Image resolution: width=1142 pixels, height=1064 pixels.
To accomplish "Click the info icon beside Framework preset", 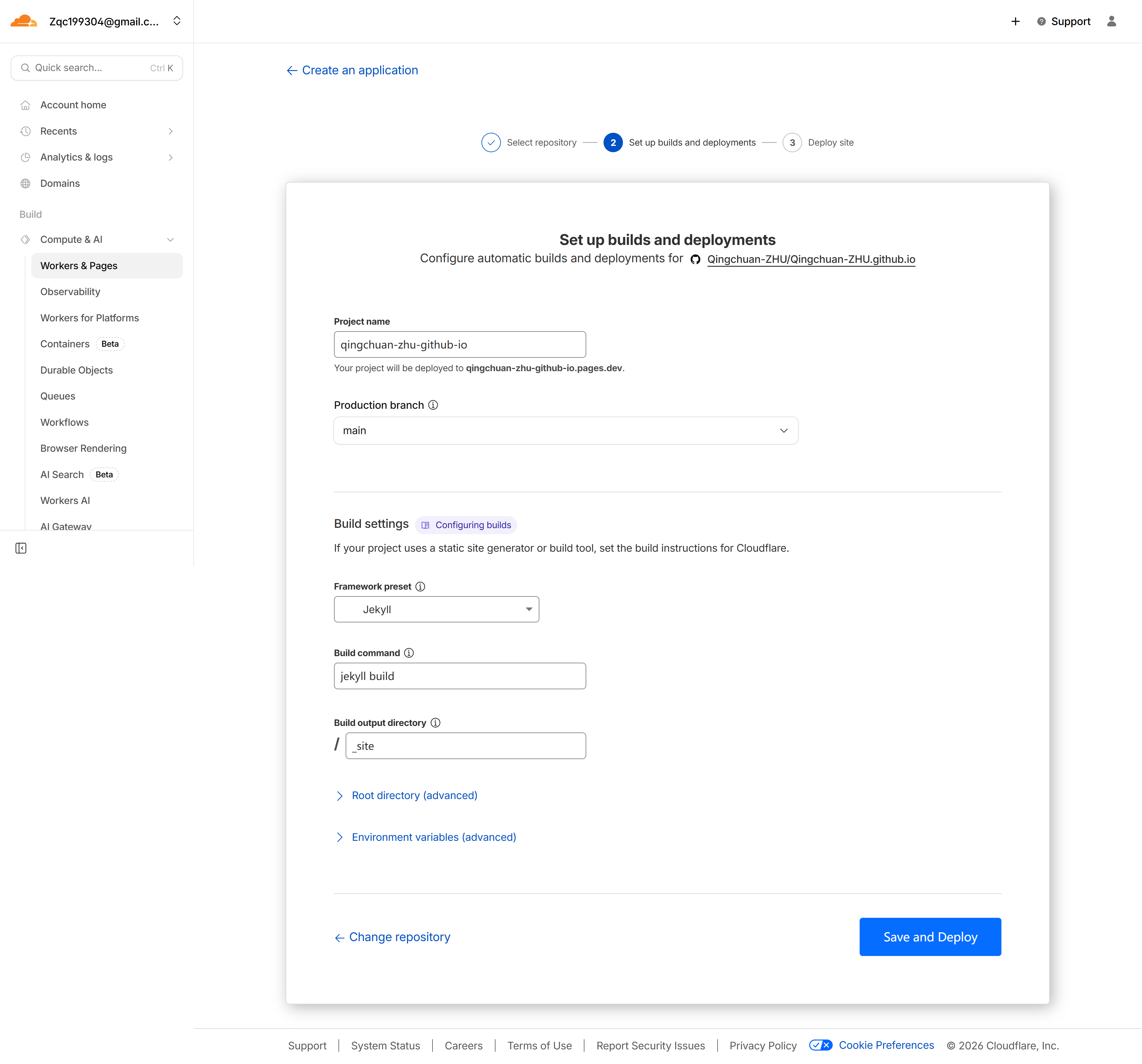I will [420, 586].
